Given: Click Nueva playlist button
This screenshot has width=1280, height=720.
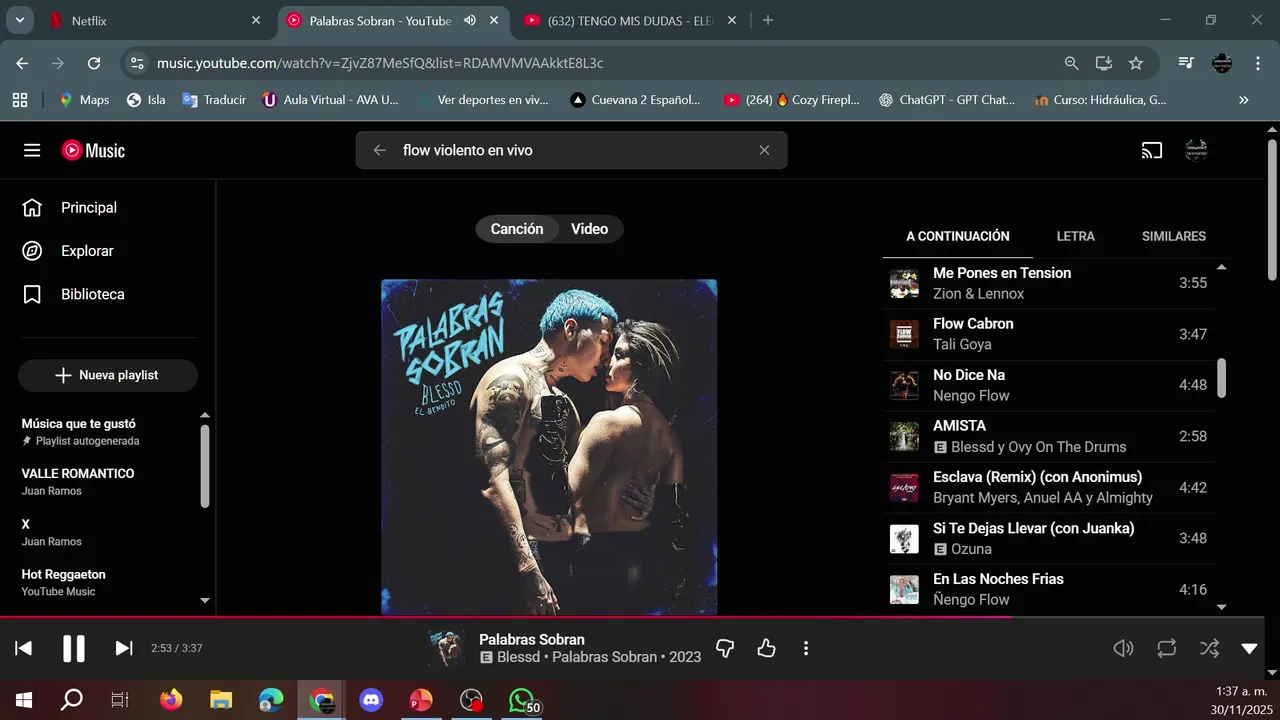Looking at the screenshot, I should point(108,375).
